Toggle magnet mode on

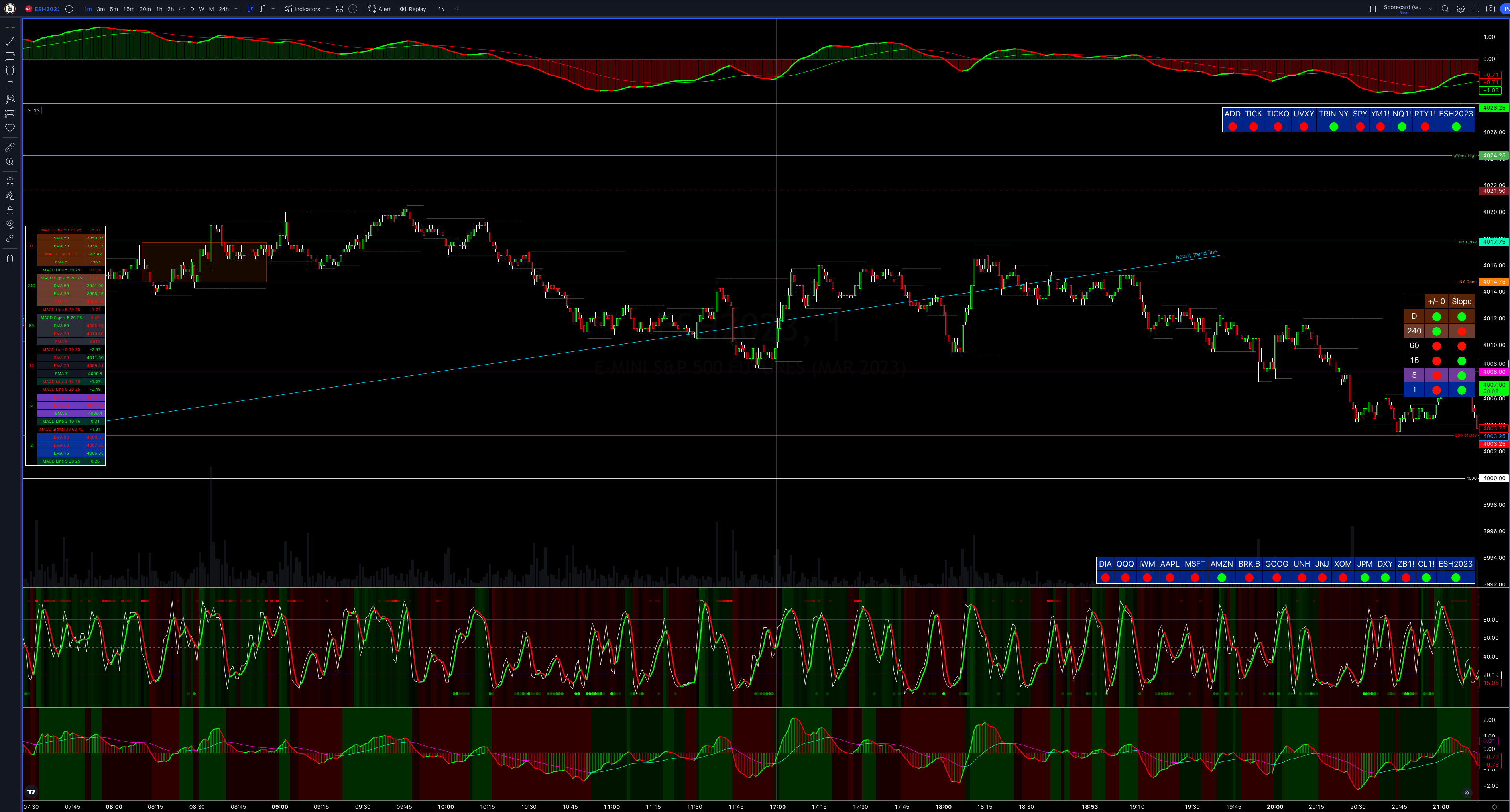click(10, 182)
